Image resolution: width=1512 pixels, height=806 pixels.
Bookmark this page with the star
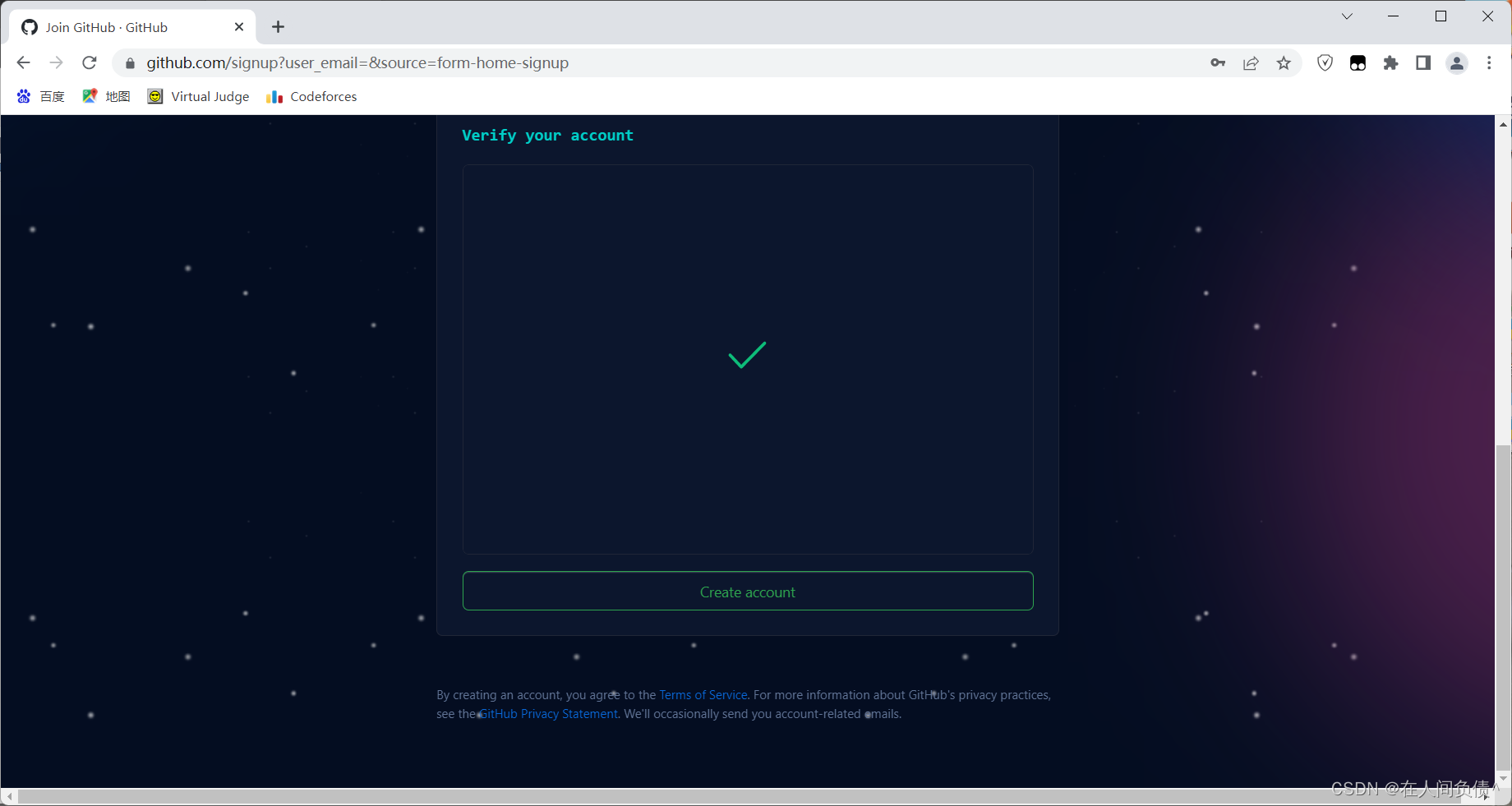pos(1284,63)
